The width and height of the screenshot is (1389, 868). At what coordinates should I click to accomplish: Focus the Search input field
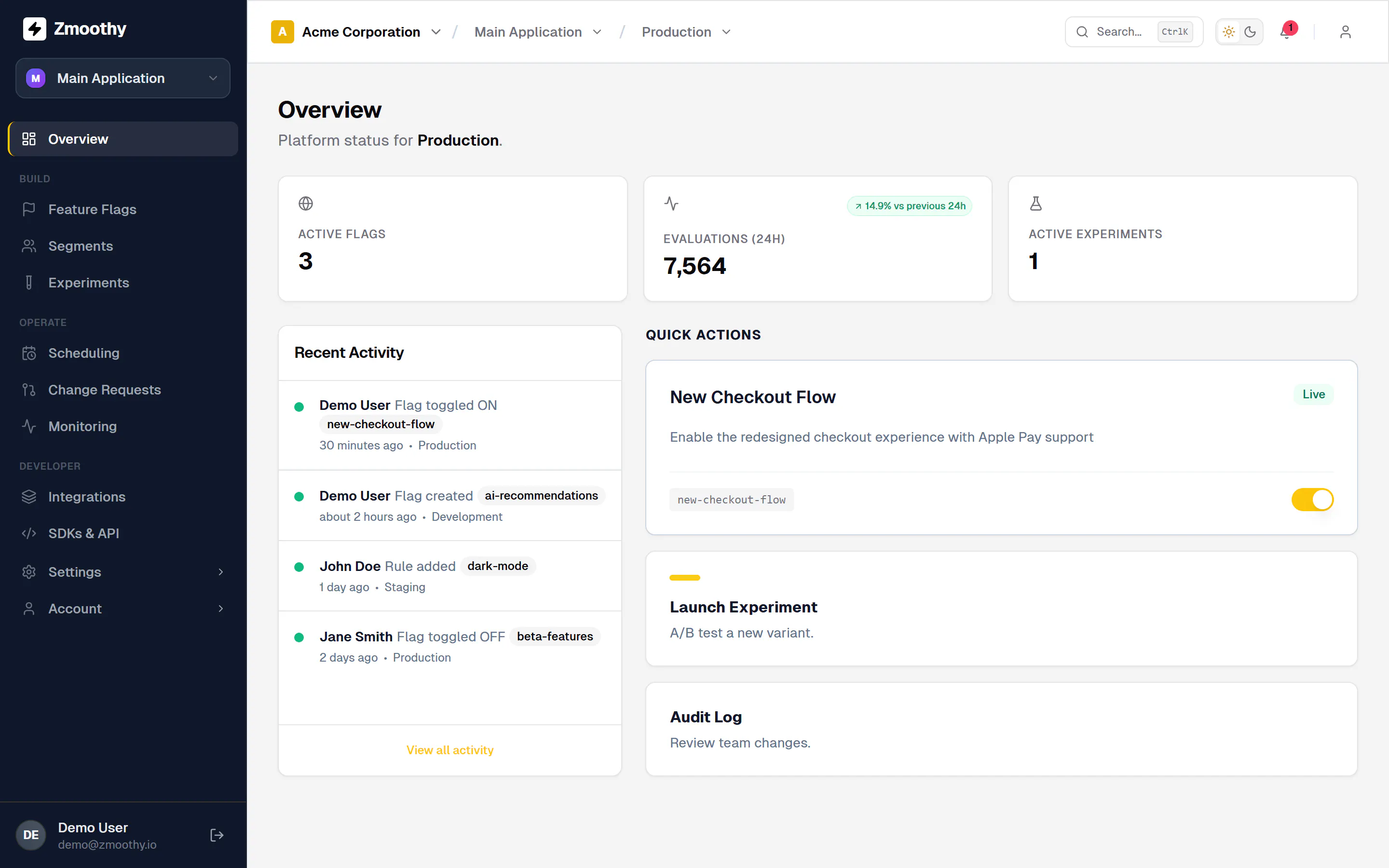[x=1133, y=32]
